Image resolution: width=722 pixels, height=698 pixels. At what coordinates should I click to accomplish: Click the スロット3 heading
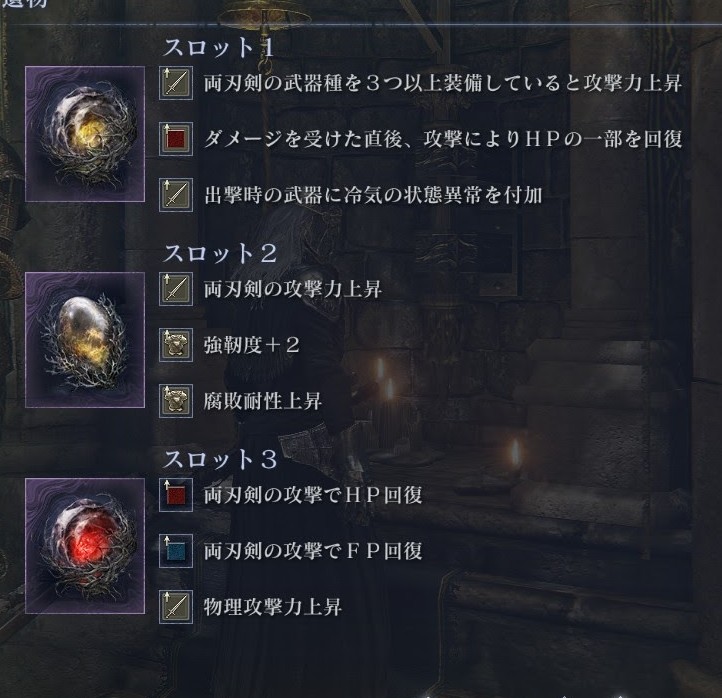220,460
